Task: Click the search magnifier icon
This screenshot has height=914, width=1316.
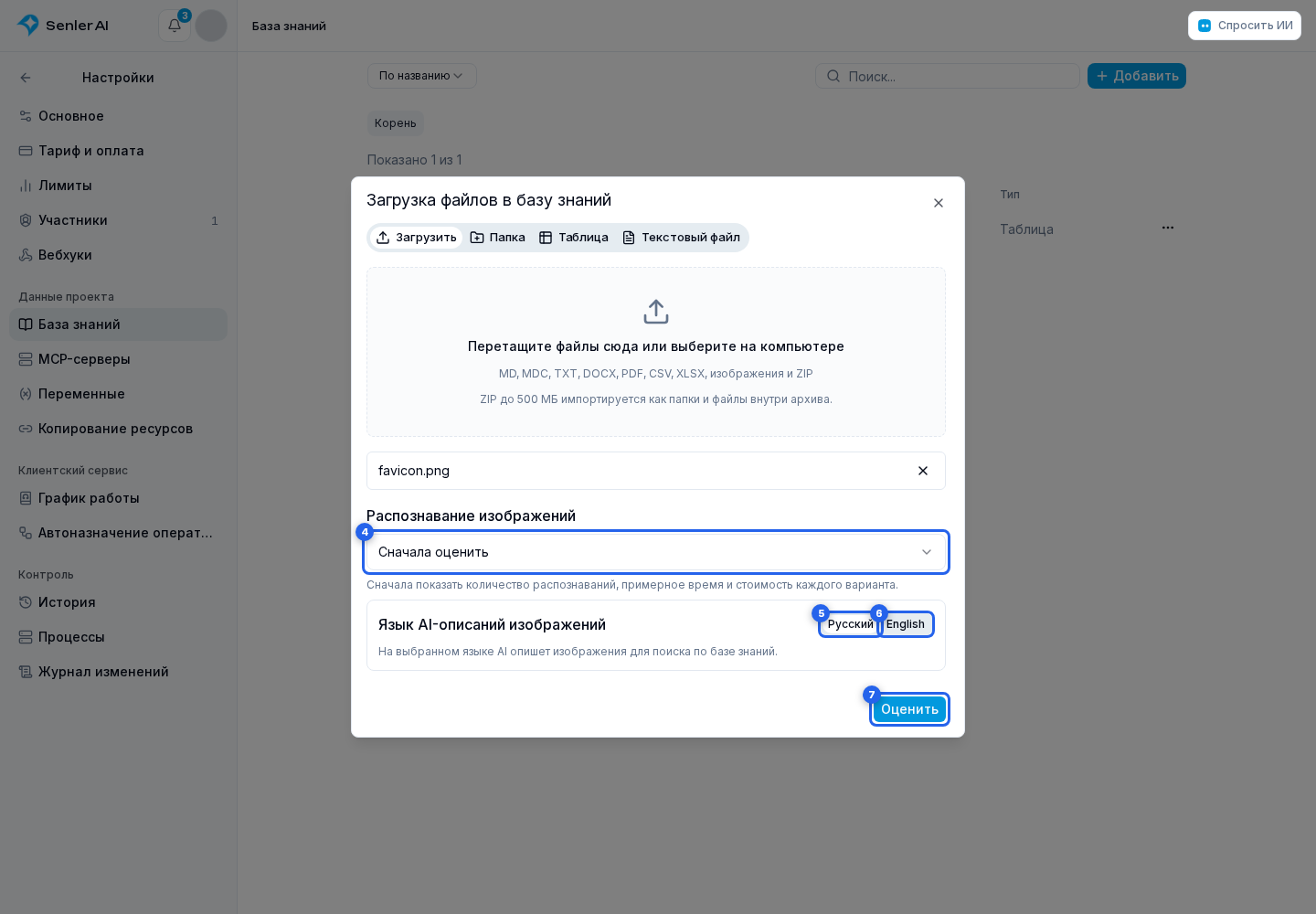Action: 833,76
